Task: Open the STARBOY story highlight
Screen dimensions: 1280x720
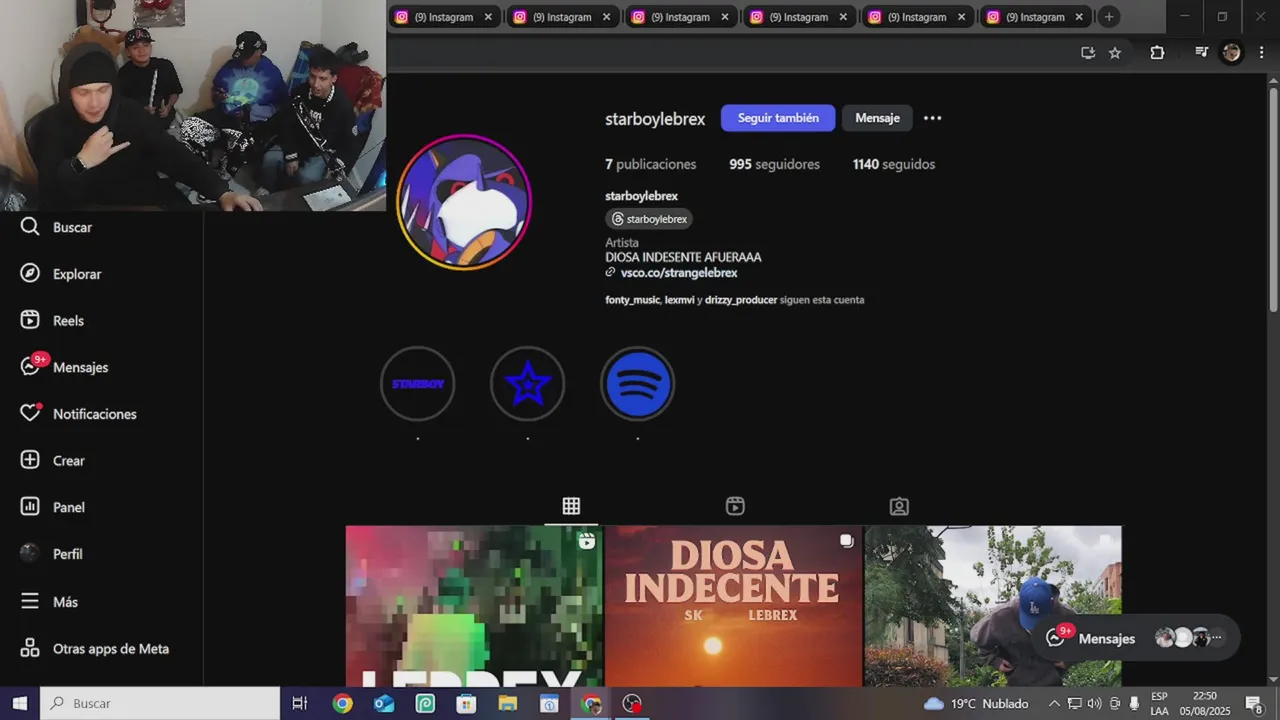Action: click(418, 384)
